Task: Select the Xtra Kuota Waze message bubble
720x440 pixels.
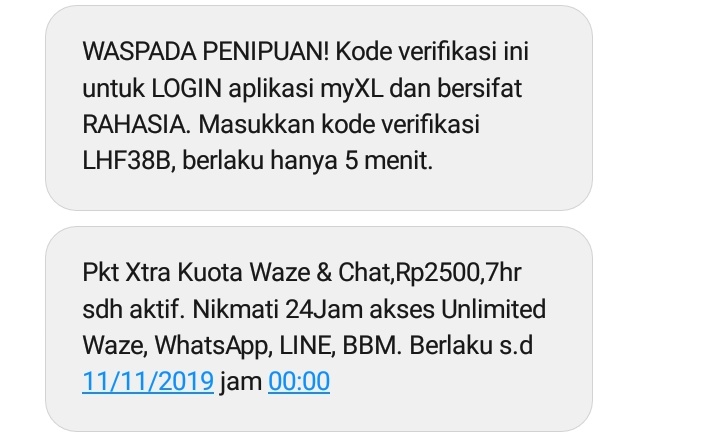Action: (319, 329)
